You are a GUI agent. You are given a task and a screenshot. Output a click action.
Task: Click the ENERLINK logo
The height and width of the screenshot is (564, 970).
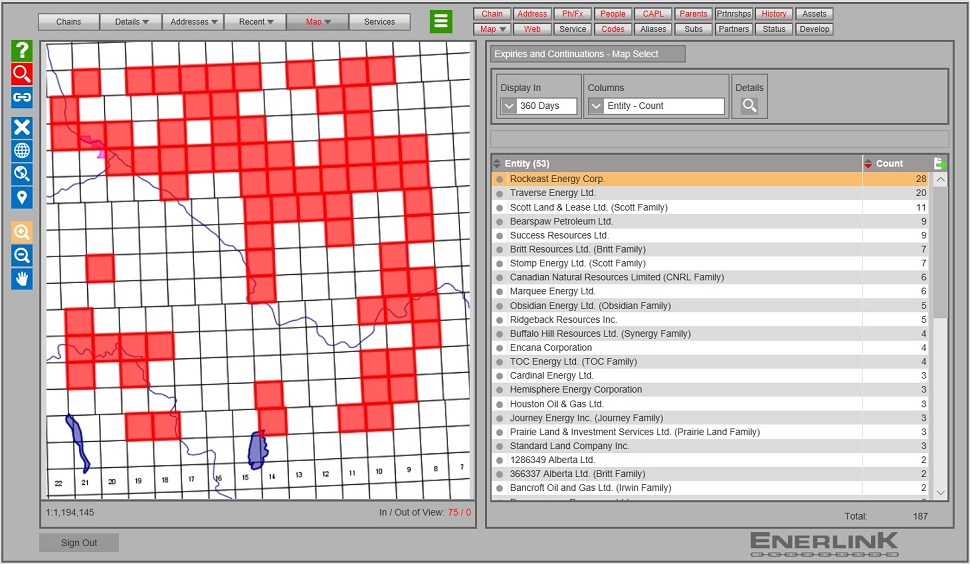tap(824, 544)
